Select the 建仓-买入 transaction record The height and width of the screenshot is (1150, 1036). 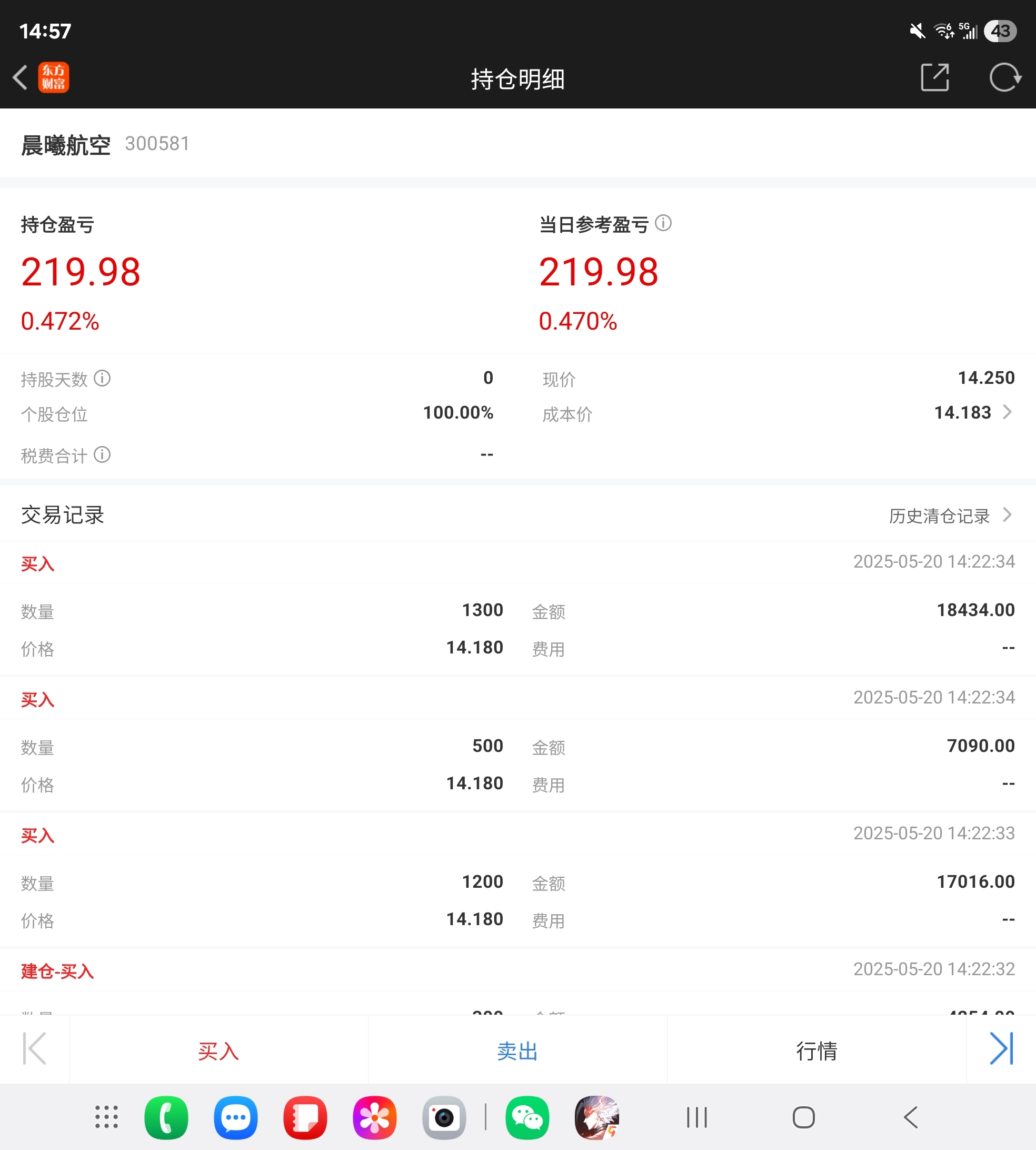pyautogui.click(x=57, y=971)
